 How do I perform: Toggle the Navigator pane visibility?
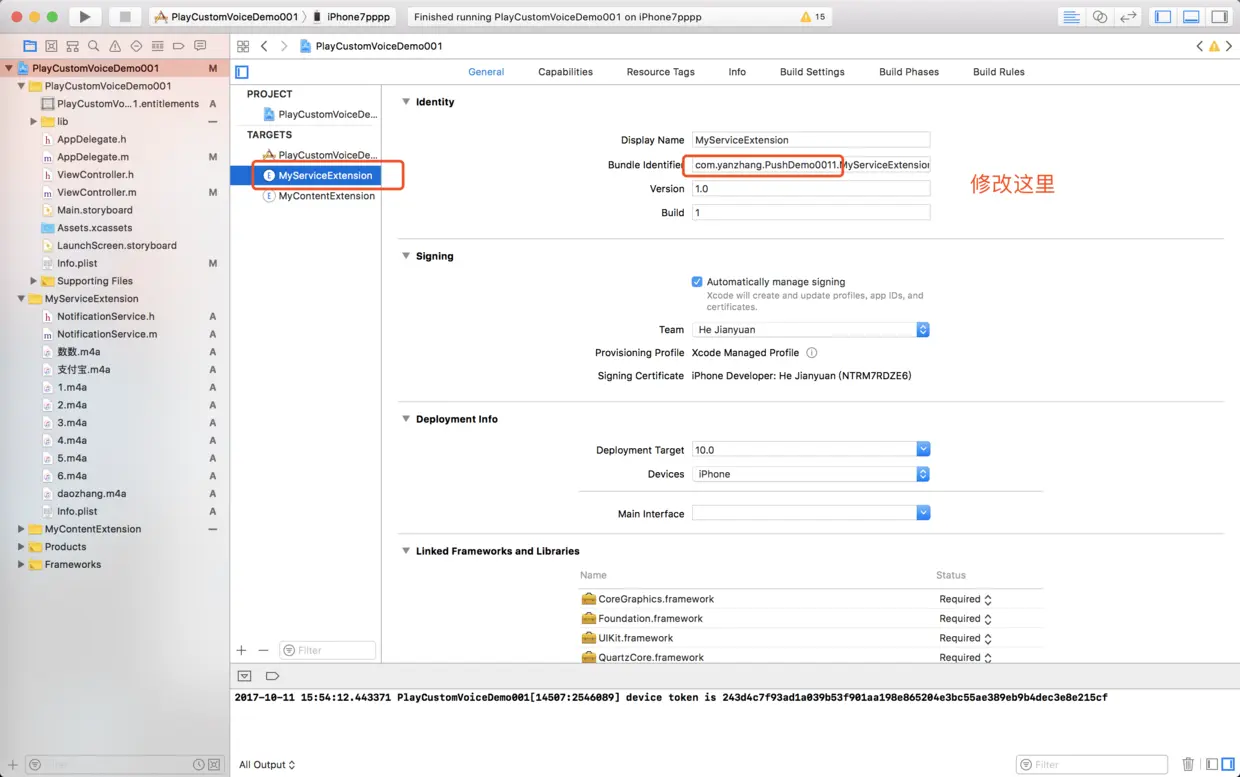pos(1163,17)
